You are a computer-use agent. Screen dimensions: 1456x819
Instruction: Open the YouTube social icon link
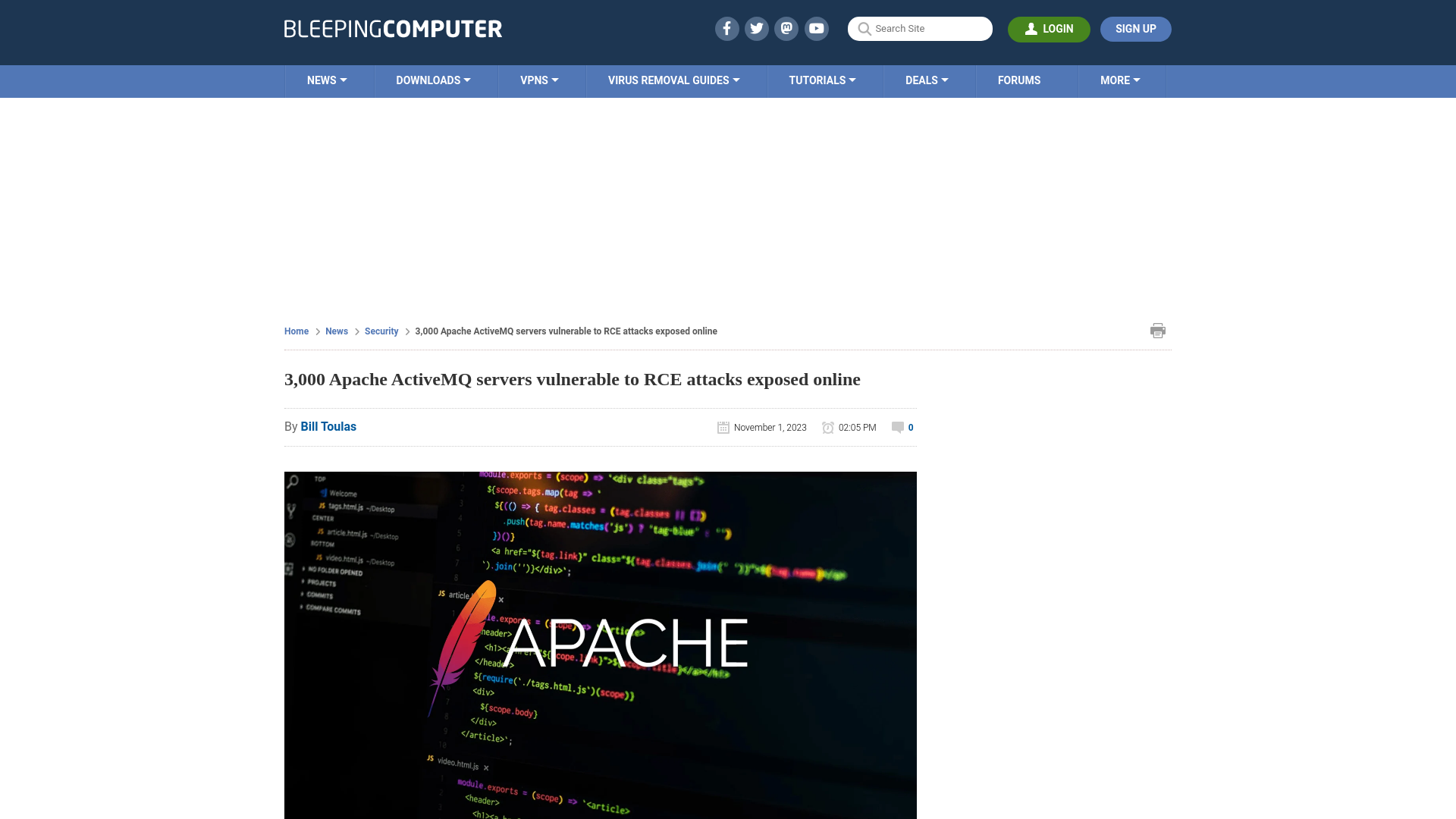pos(817,28)
